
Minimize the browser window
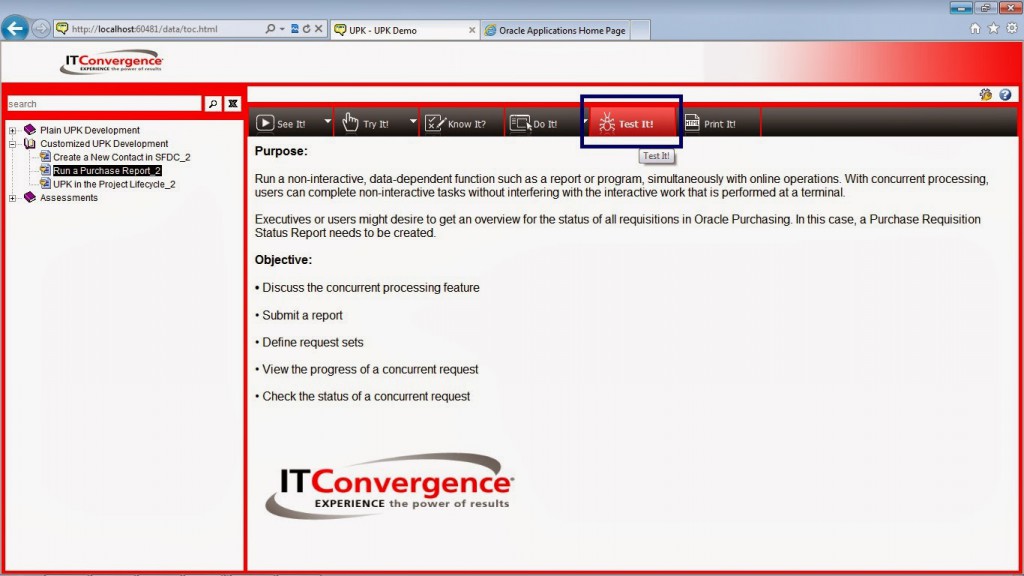click(x=961, y=8)
